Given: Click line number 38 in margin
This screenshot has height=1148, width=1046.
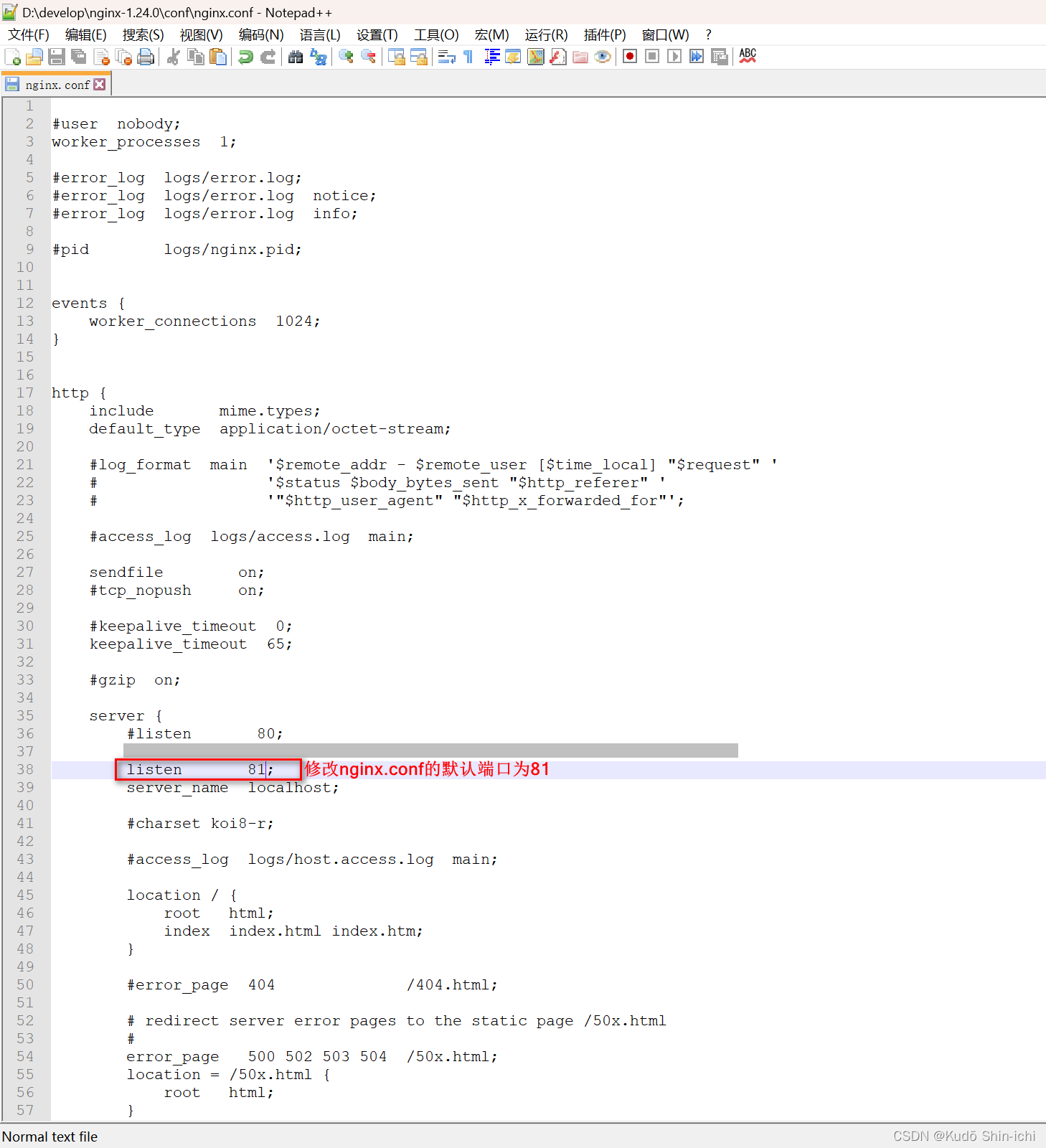Looking at the screenshot, I should coord(25,770).
